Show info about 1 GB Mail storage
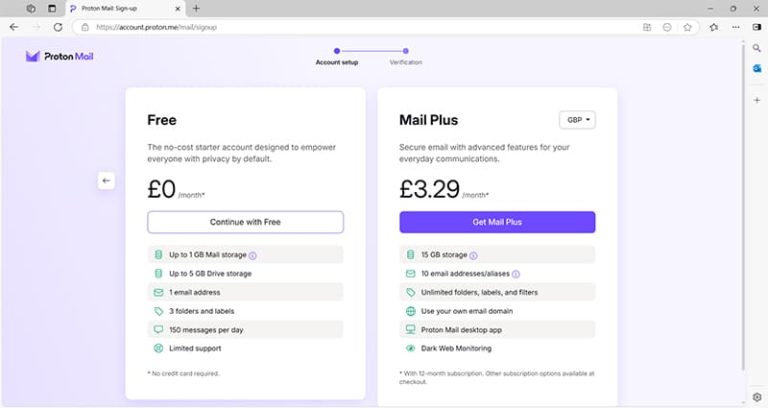The image size is (768, 408). click(x=253, y=255)
